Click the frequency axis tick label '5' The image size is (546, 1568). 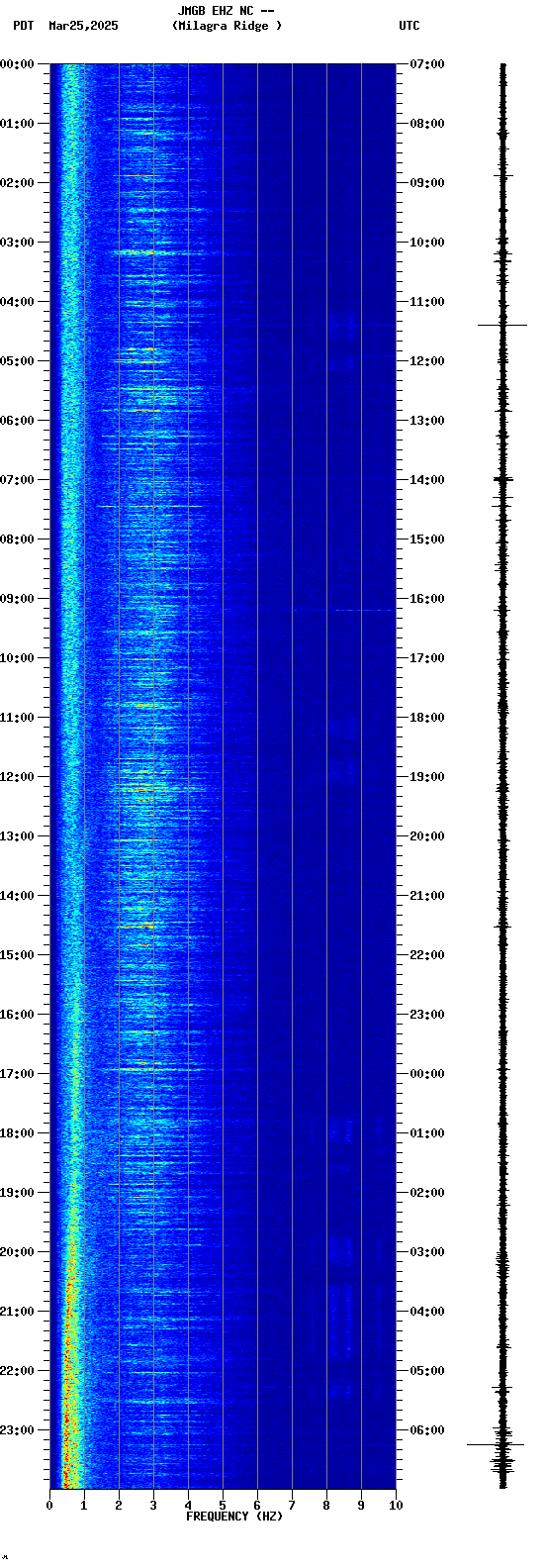pyautogui.click(x=223, y=1506)
